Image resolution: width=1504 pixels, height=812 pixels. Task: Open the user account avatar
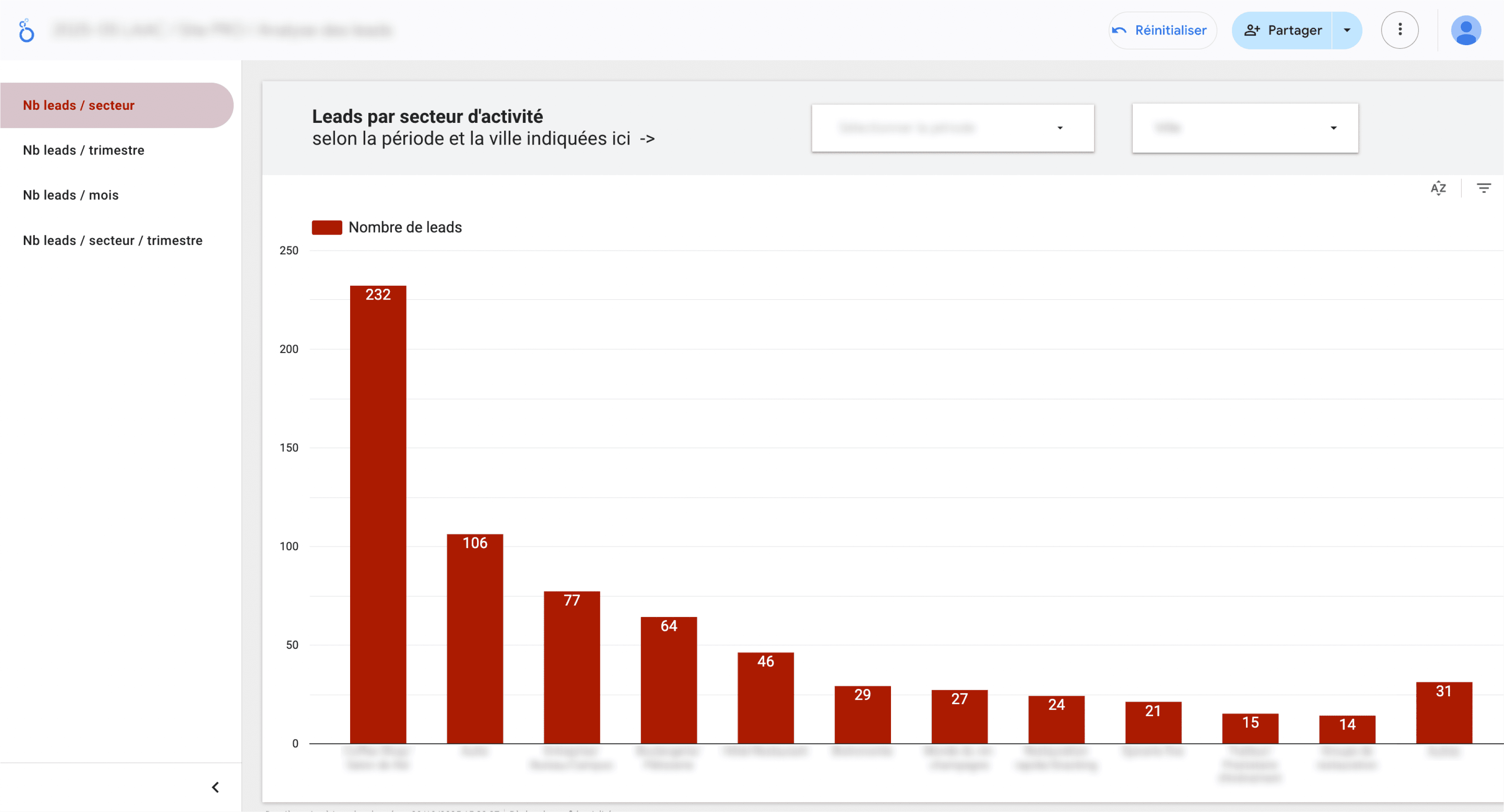click(x=1466, y=31)
